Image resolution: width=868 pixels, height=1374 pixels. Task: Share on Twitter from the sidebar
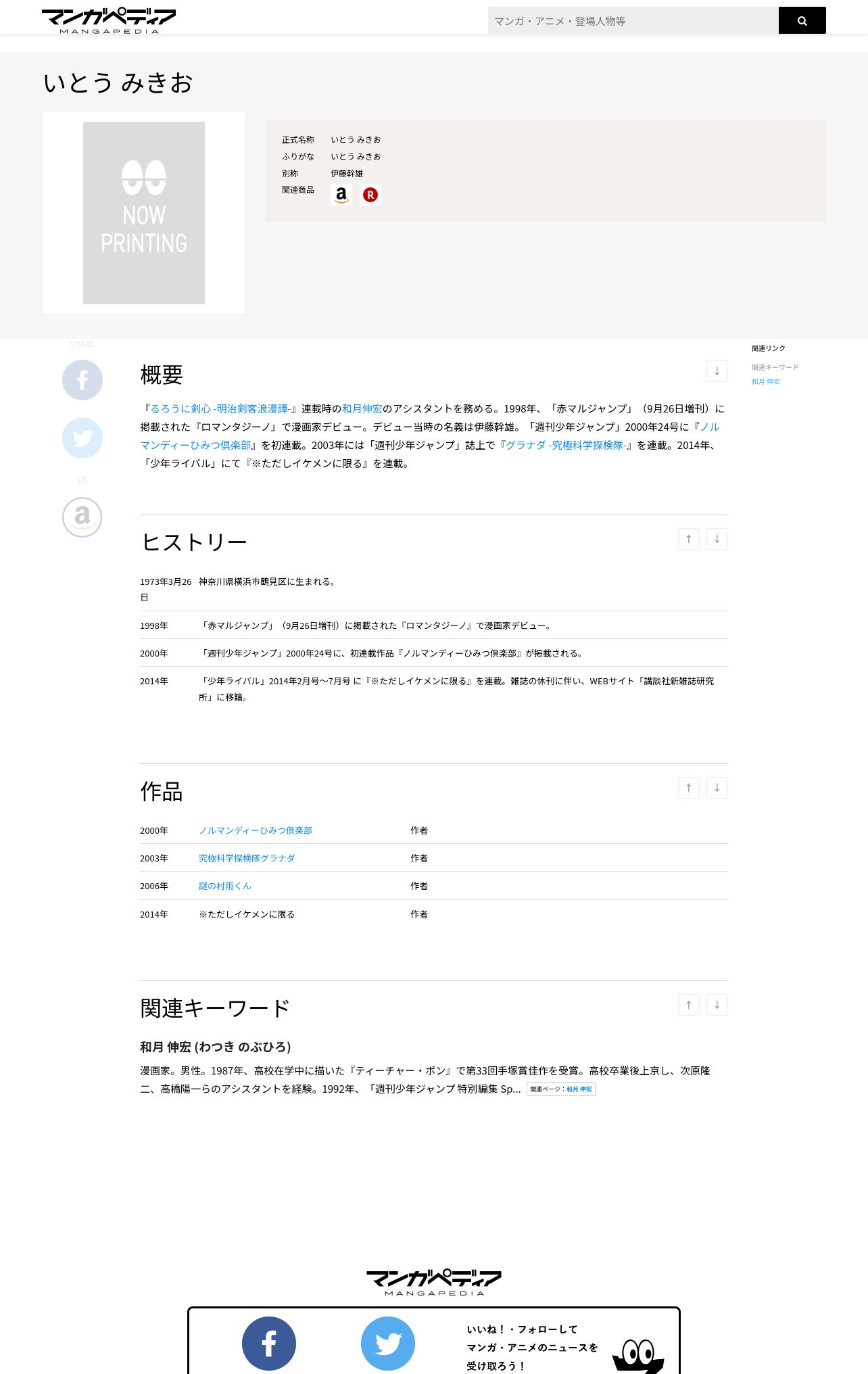(x=82, y=438)
